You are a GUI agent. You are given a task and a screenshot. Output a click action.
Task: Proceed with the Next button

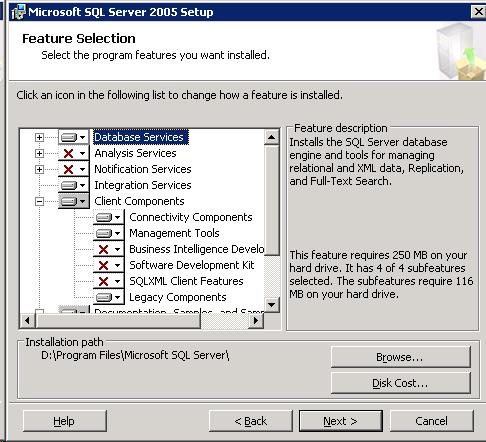pyautogui.click(x=341, y=421)
